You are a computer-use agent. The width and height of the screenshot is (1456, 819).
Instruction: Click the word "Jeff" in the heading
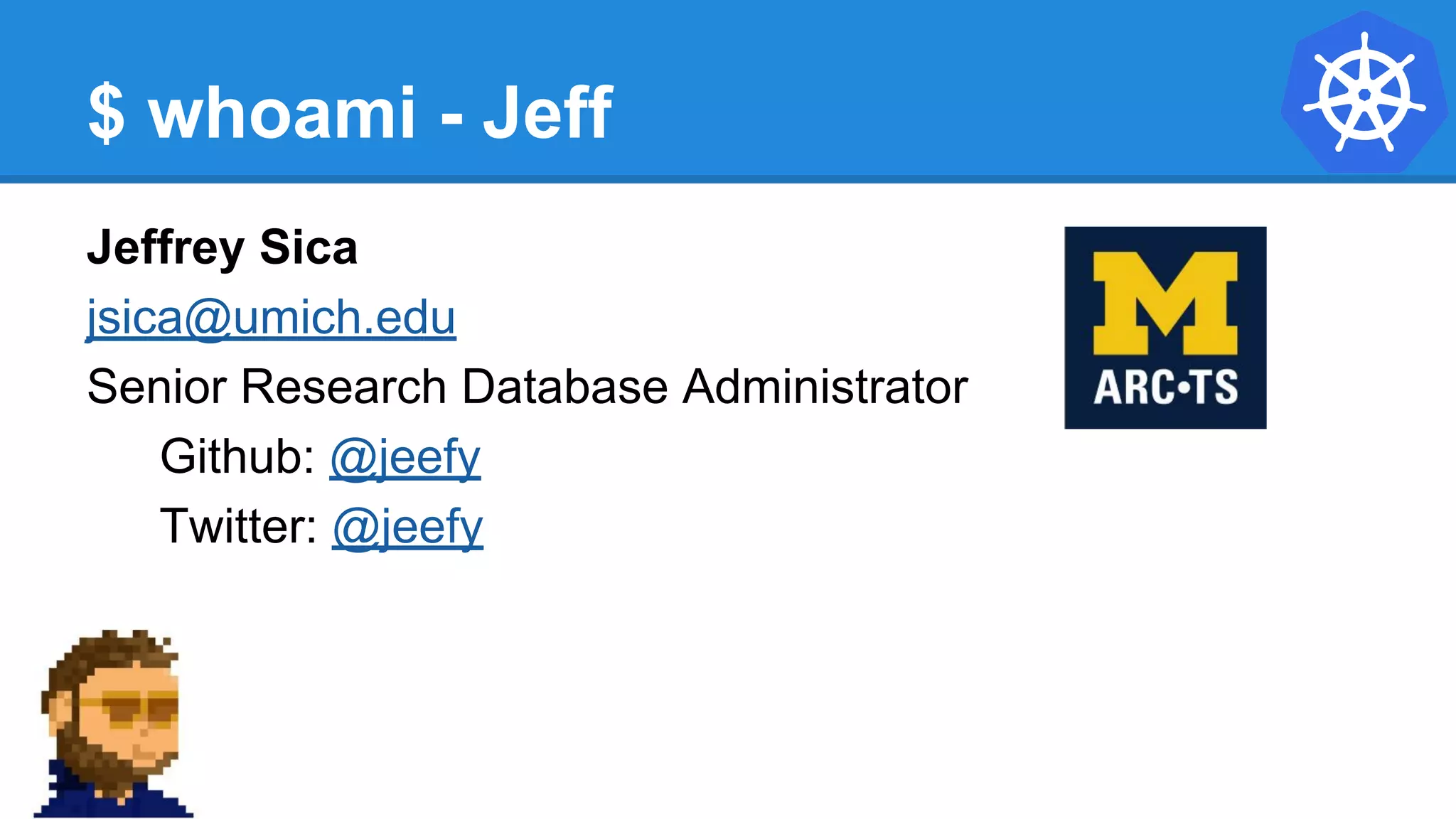547,112
